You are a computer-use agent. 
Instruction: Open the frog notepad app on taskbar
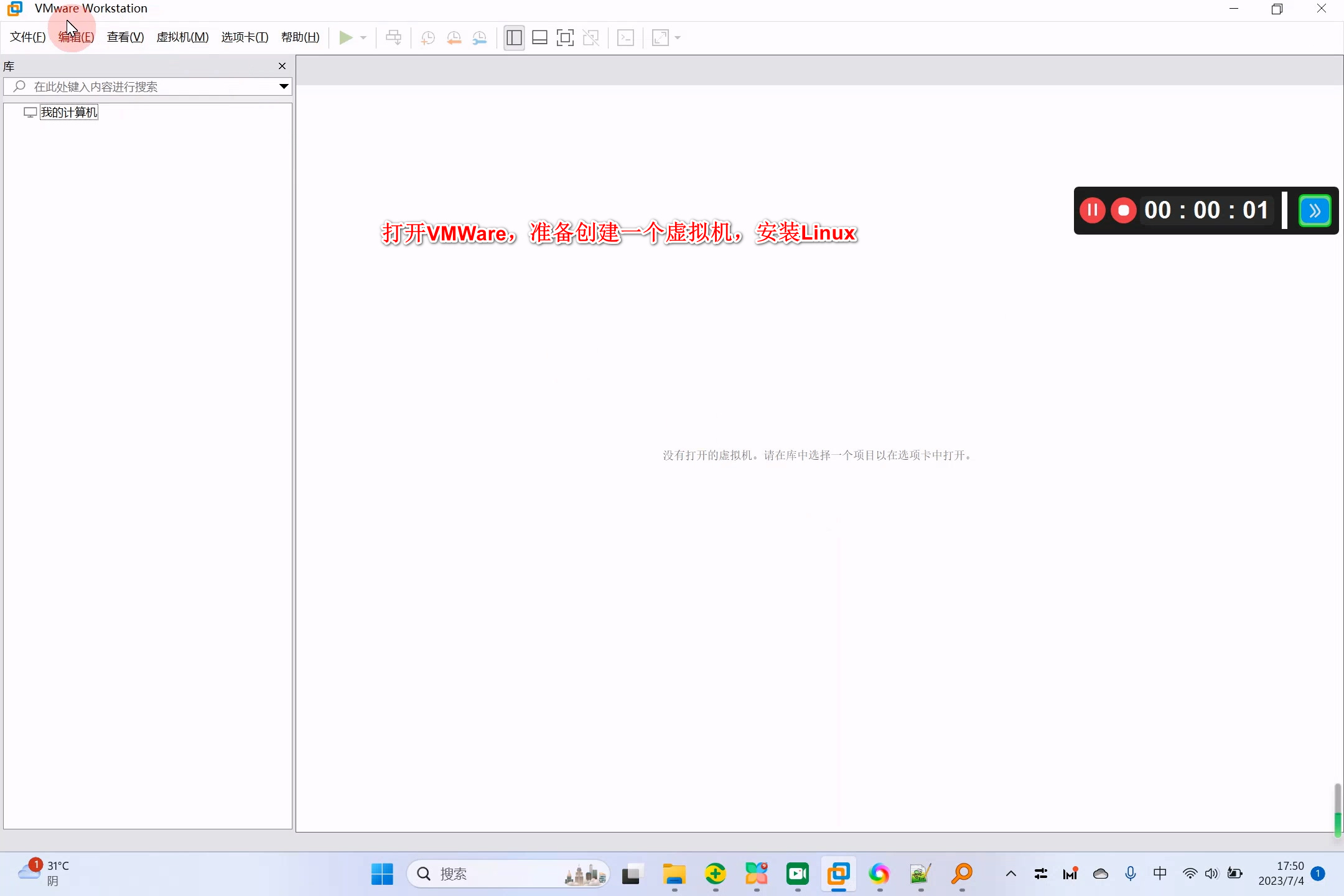pos(920,874)
